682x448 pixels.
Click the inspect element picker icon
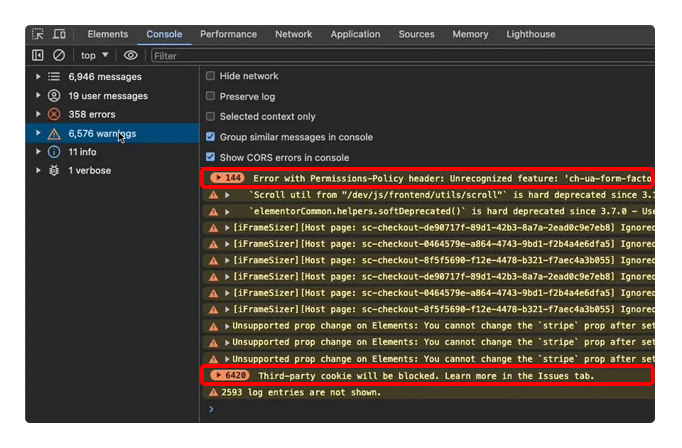(39, 35)
